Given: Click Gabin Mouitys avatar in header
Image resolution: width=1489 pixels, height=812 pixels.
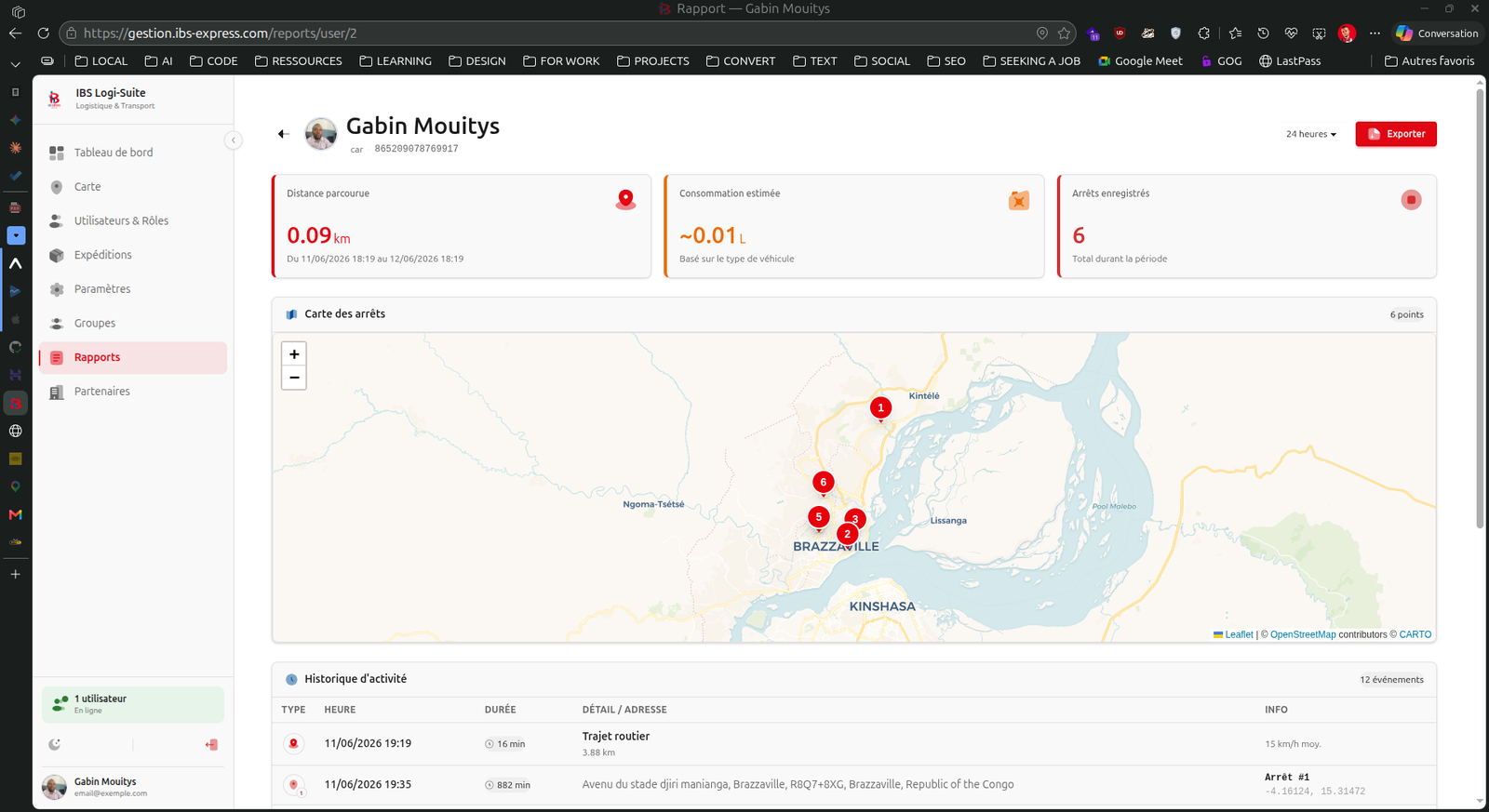Looking at the screenshot, I should (x=321, y=134).
